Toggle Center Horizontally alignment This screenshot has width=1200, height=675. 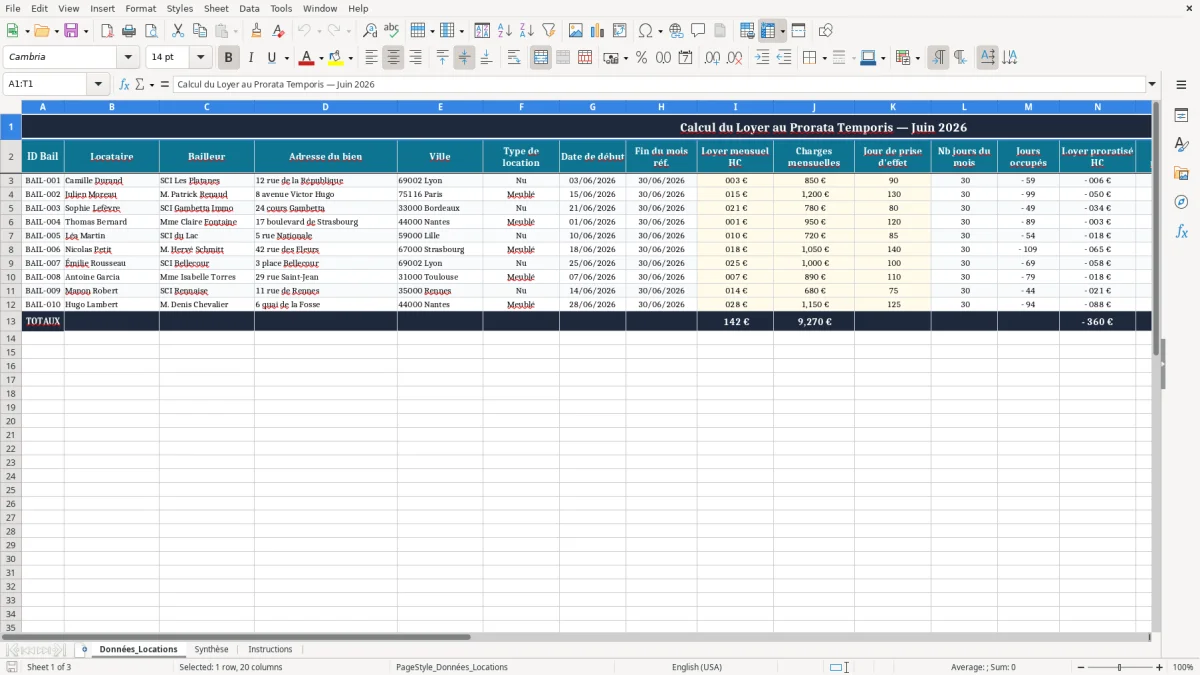[x=393, y=58]
